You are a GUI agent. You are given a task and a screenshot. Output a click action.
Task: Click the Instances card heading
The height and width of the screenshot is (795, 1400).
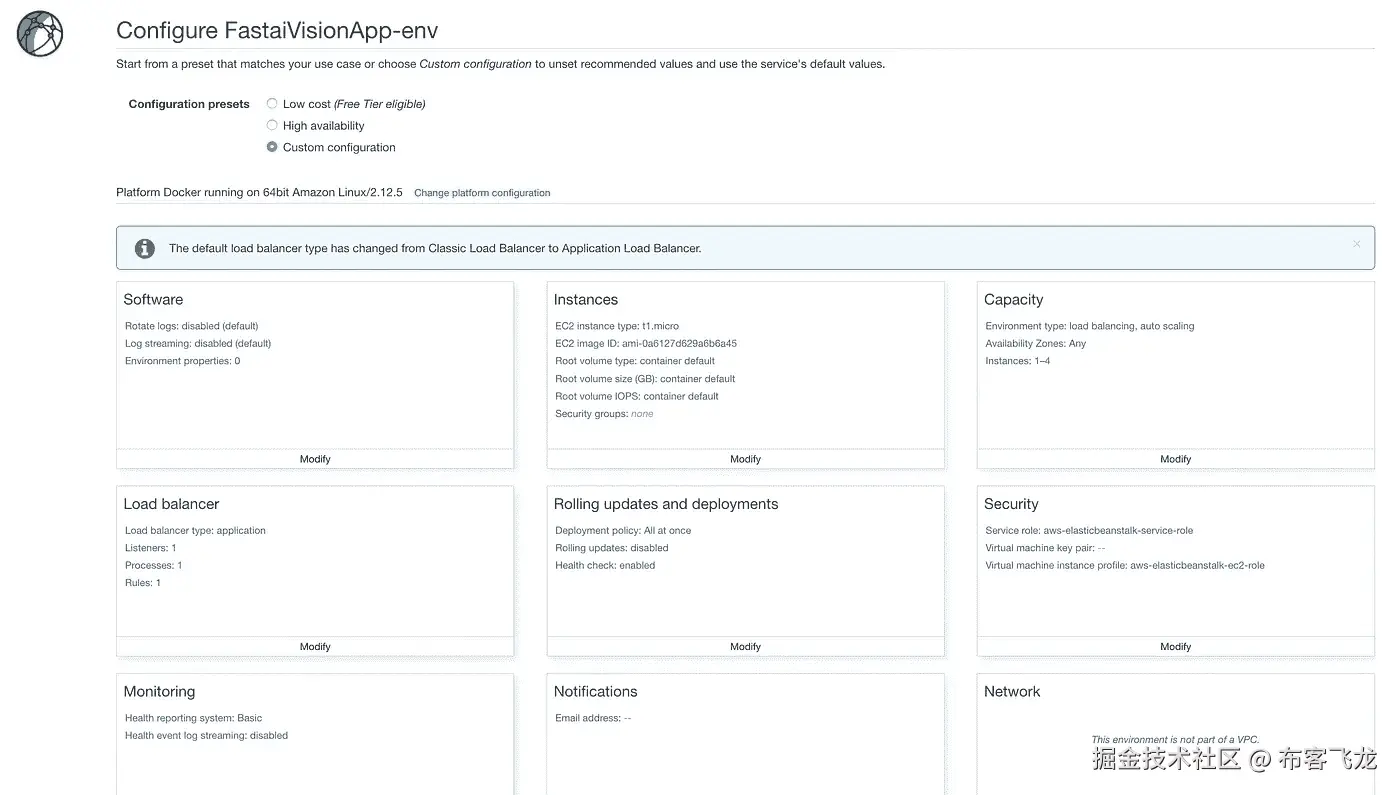pos(586,300)
